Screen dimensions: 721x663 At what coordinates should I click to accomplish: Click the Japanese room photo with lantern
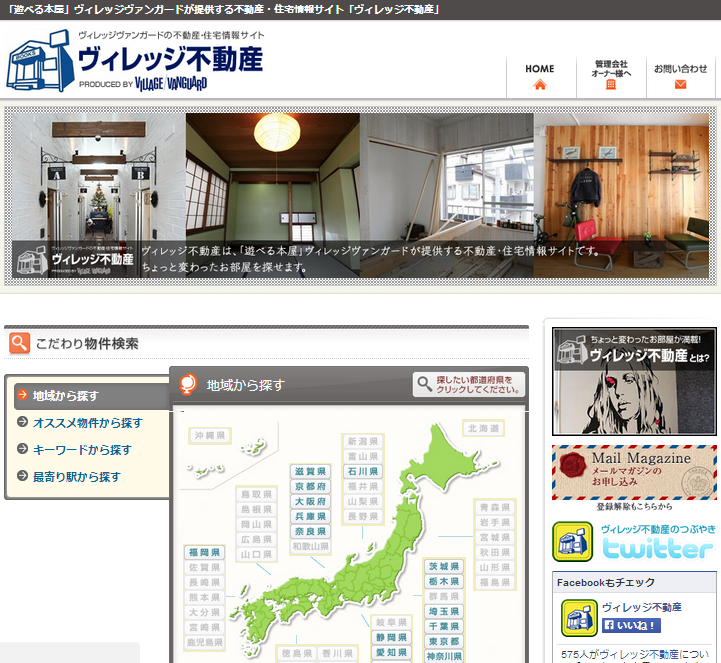tap(273, 195)
